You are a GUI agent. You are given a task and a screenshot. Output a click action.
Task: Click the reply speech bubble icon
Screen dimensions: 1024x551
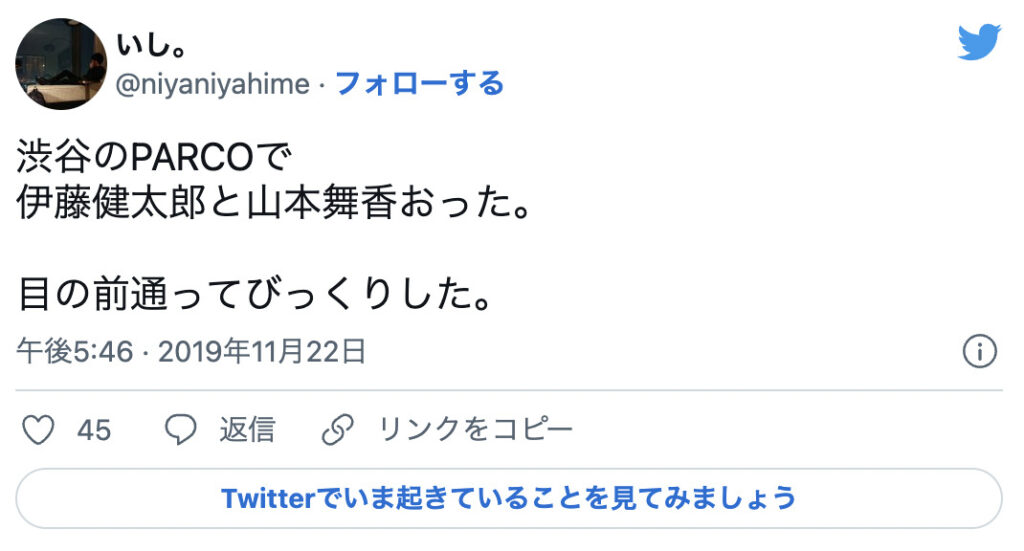[181, 430]
